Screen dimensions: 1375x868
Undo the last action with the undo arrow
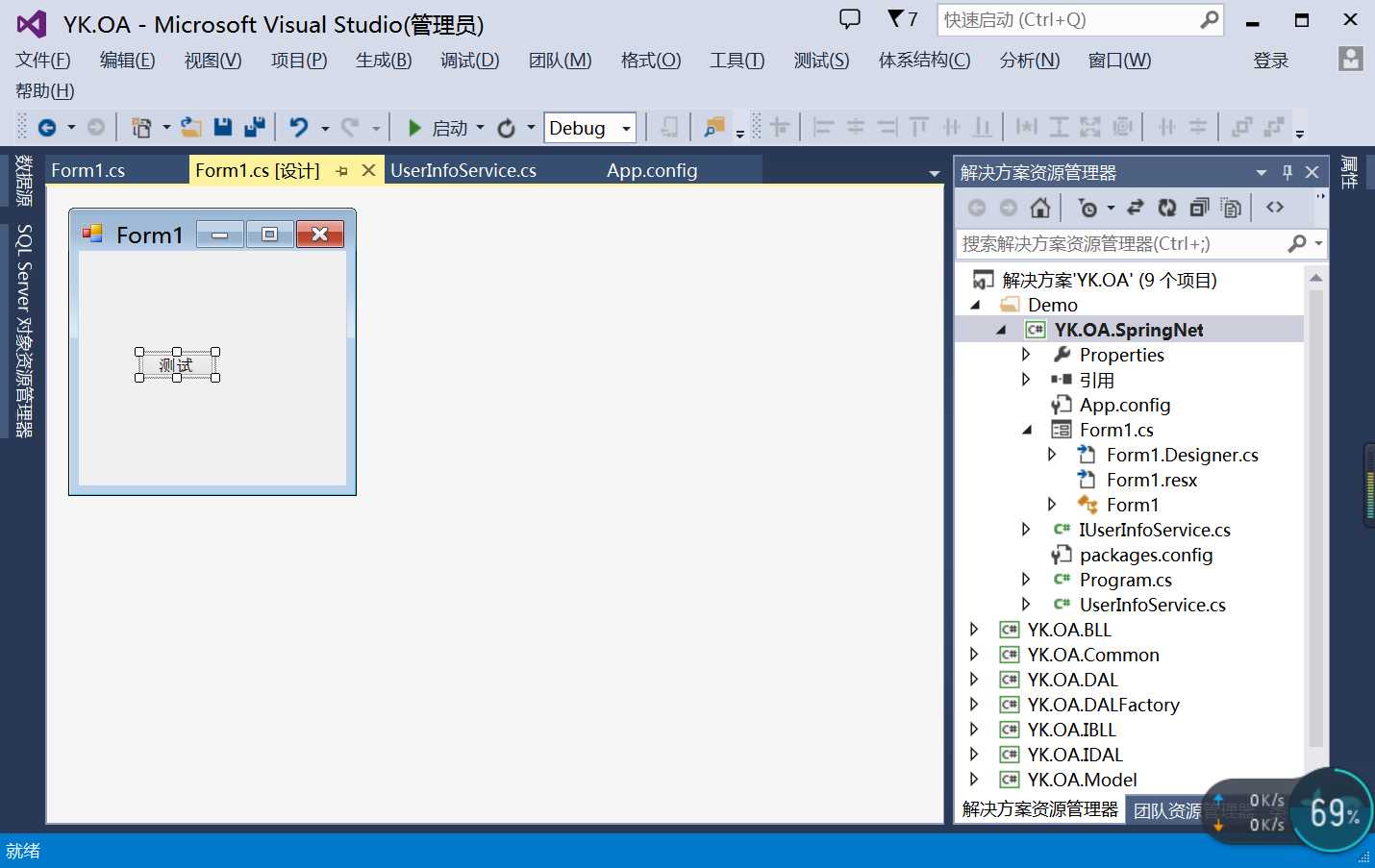299,127
